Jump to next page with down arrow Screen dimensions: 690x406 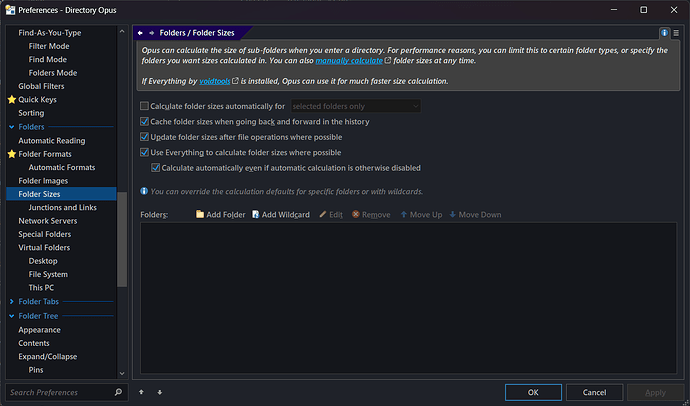[160, 392]
